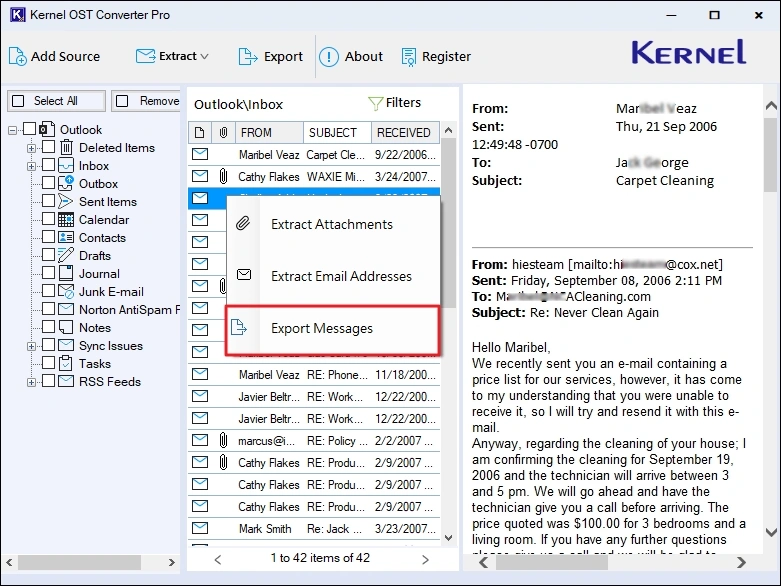The width and height of the screenshot is (781, 586).
Task: Check the Inbox folder checkbox
Action: point(48,165)
